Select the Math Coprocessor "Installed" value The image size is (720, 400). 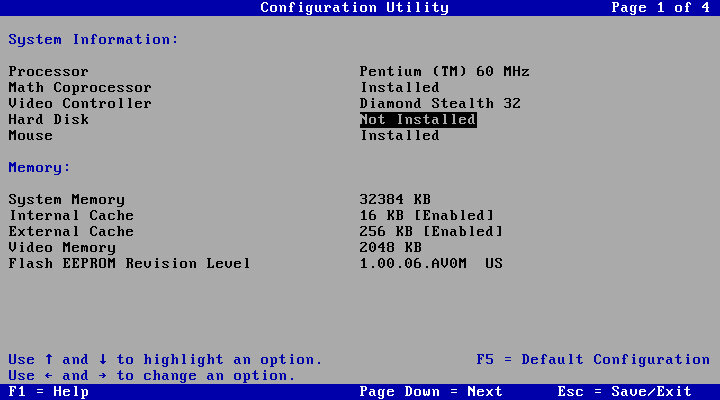click(399, 88)
